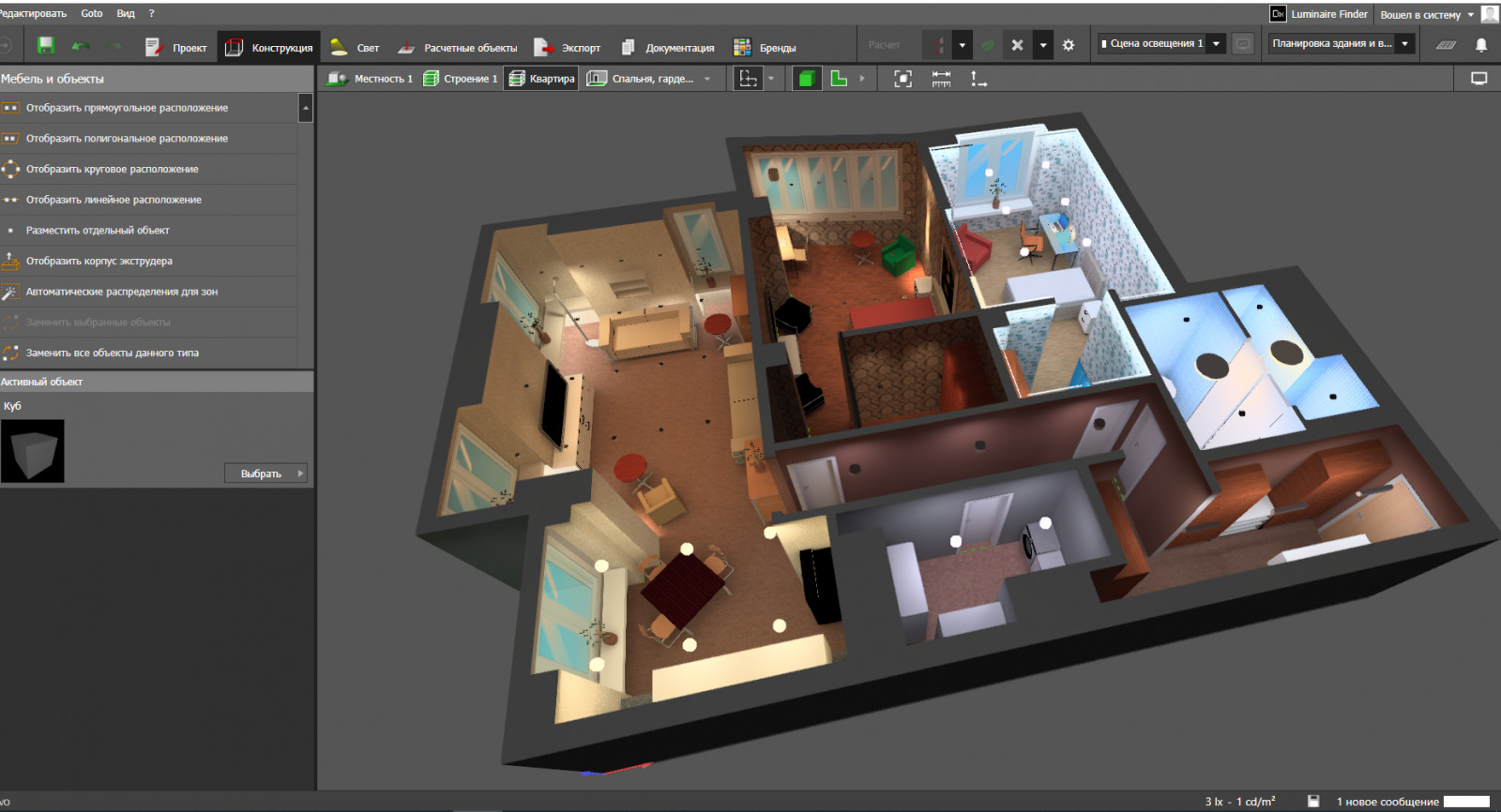The width and height of the screenshot is (1501, 812).
Task: Click the white swatch in status bar
Action: (x=1466, y=802)
